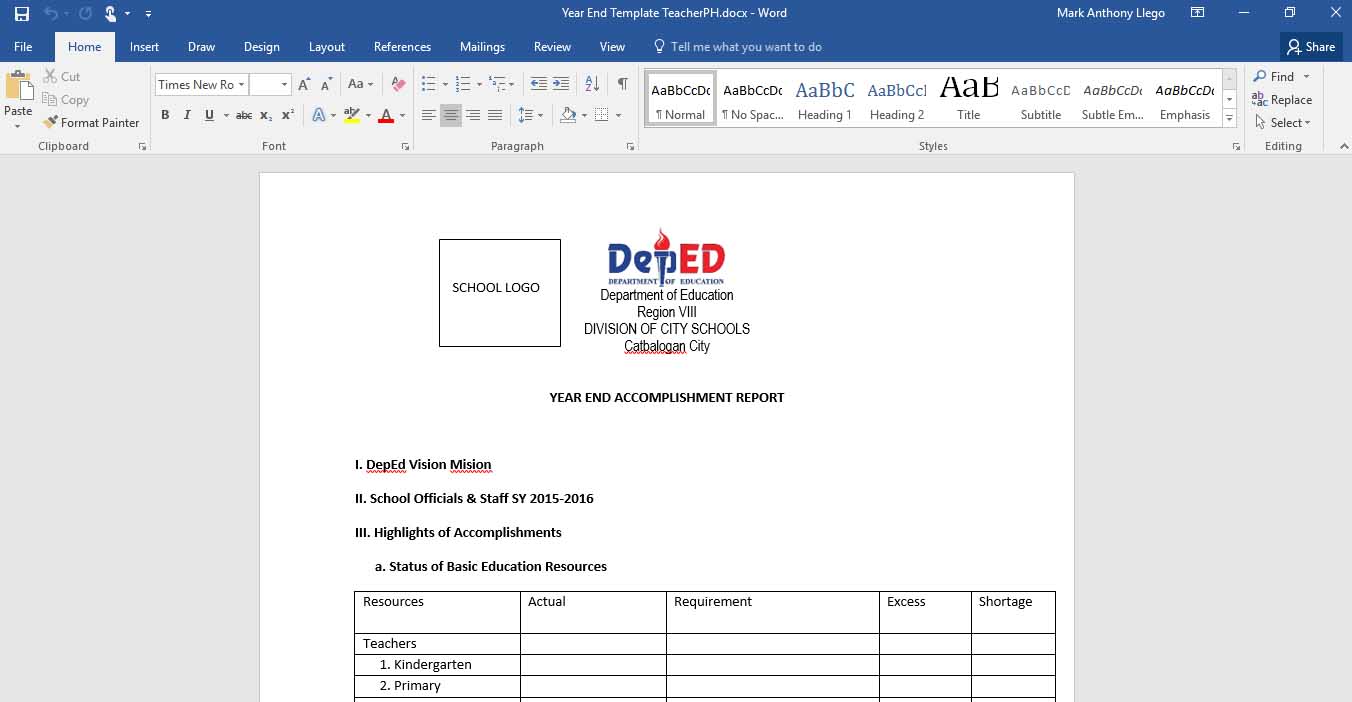Toggle Underline formatting
1352x702 pixels.
(x=209, y=116)
